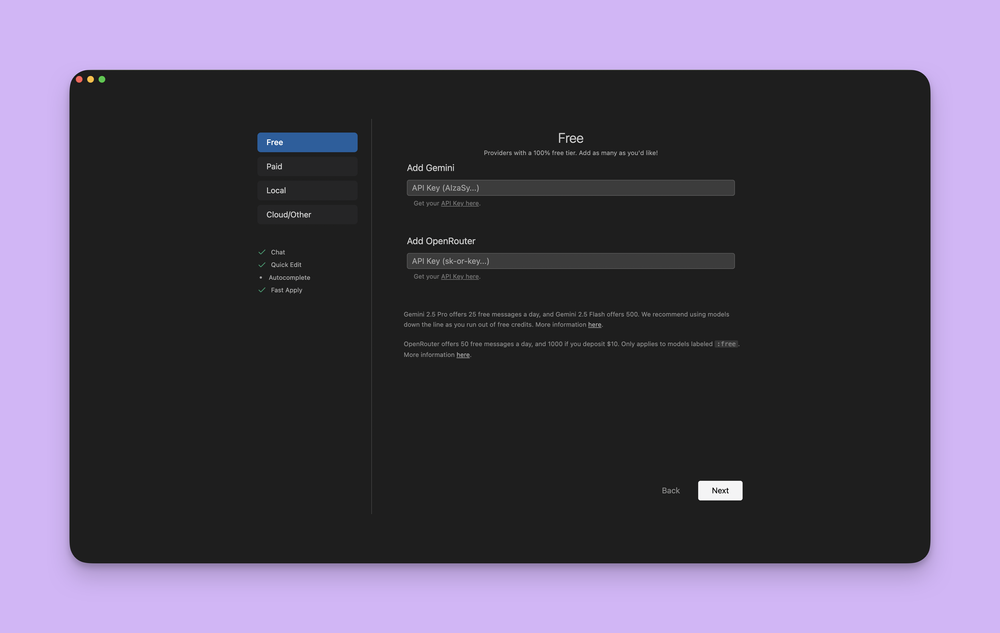Switch to the Paid provider tab
Image resolution: width=1000 pixels, height=633 pixels.
[307, 166]
